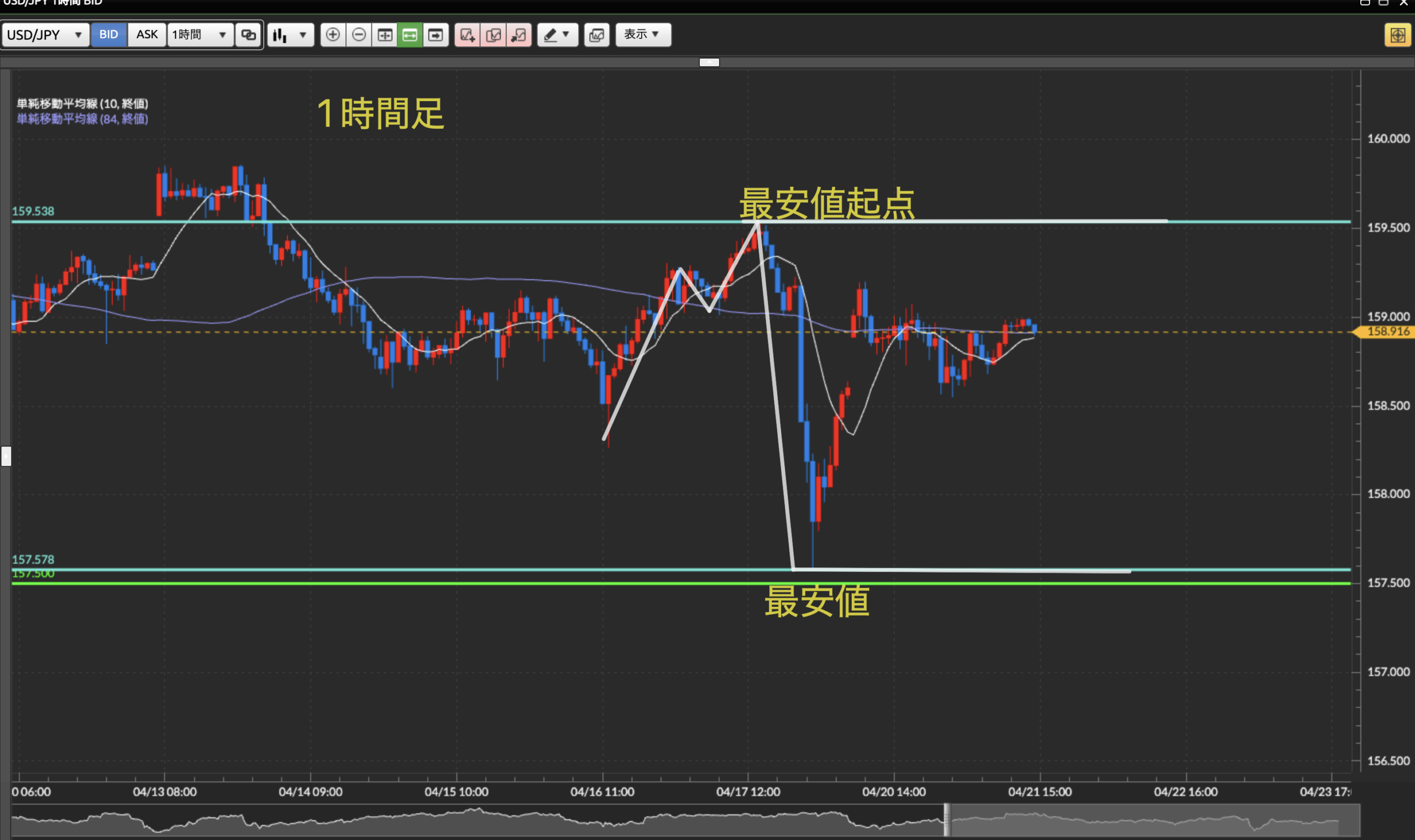Click the left-edge side panel expand handle
This screenshot has height=840, width=1415.
6,456
